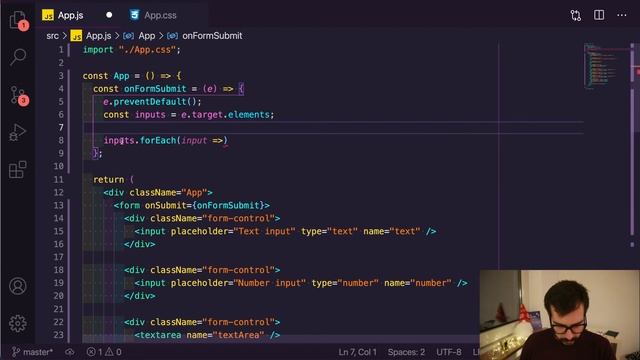
Task: Click const App declaration on line 3
Action: coord(131,76)
